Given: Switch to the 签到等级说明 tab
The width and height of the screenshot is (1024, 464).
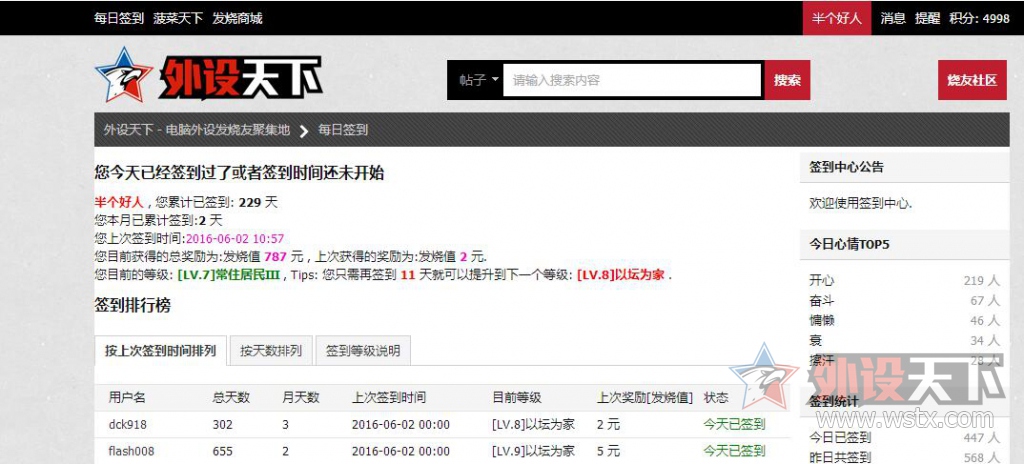Looking at the screenshot, I should [x=363, y=351].
